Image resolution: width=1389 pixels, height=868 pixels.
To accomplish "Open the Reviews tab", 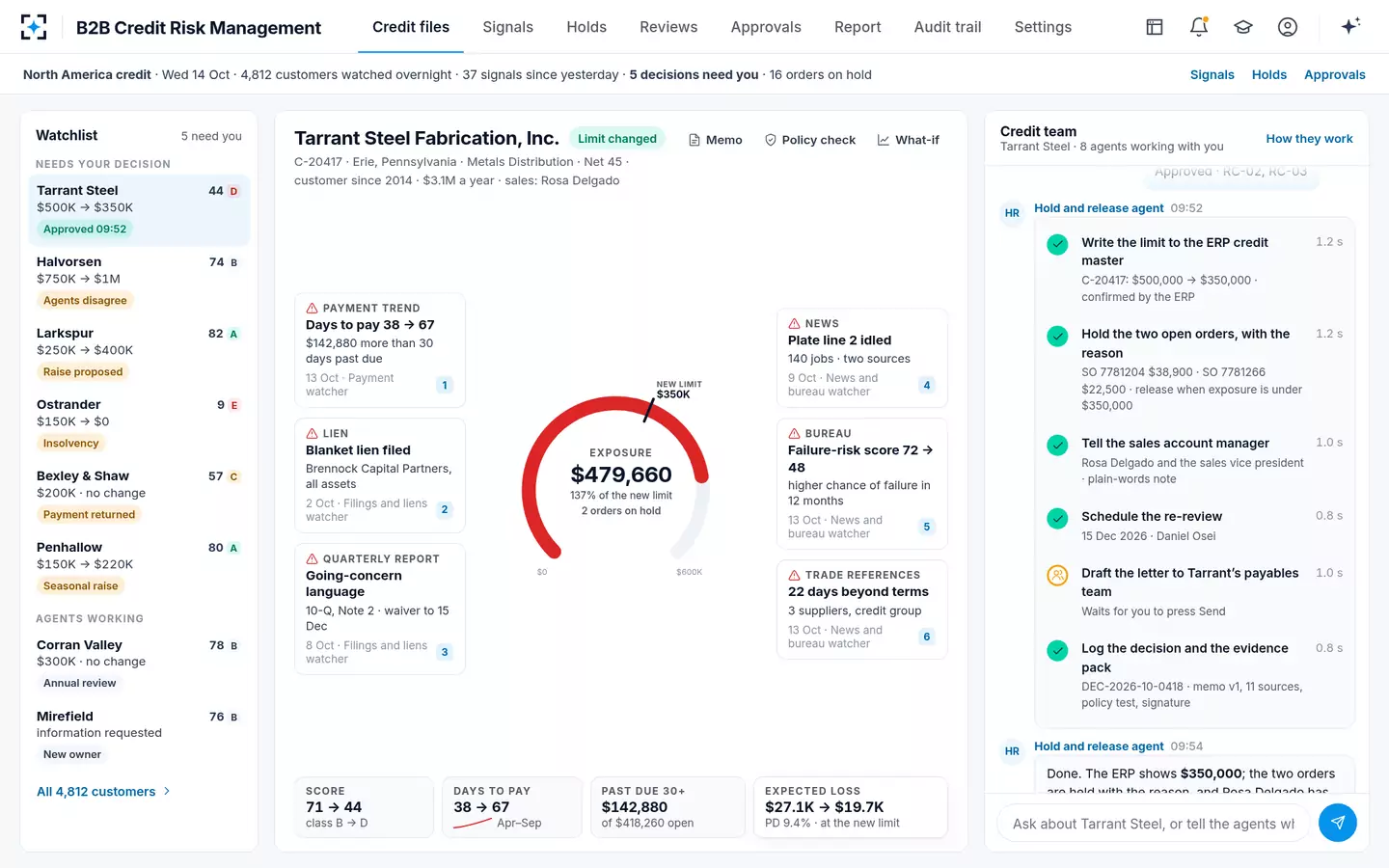I will click(668, 27).
